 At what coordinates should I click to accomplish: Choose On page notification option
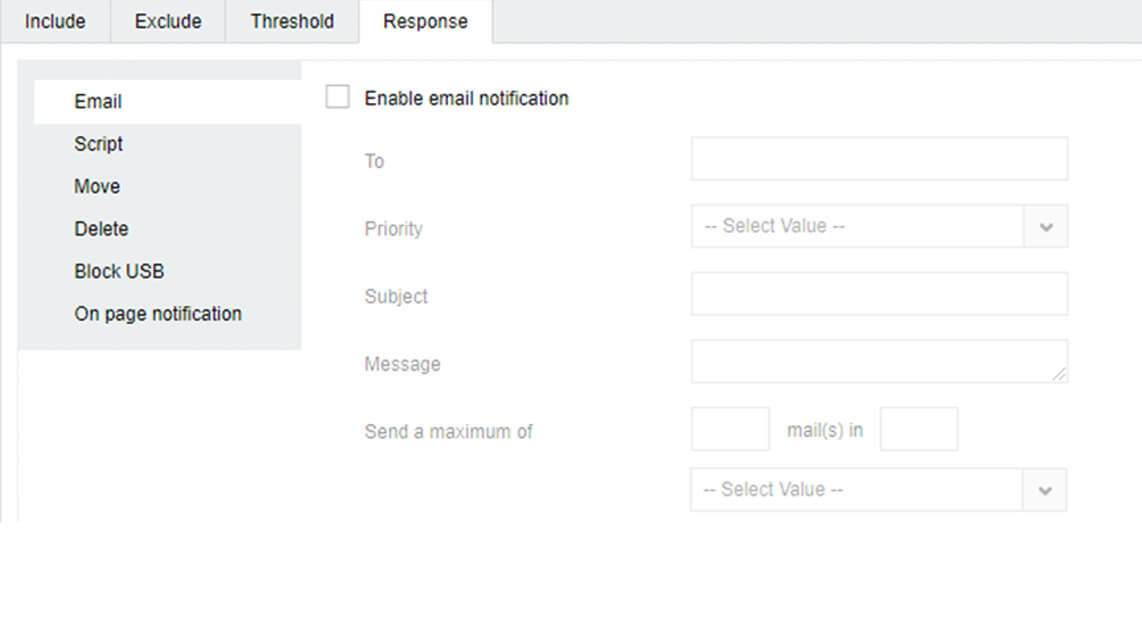pyautogui.click(x=158, y=314)
